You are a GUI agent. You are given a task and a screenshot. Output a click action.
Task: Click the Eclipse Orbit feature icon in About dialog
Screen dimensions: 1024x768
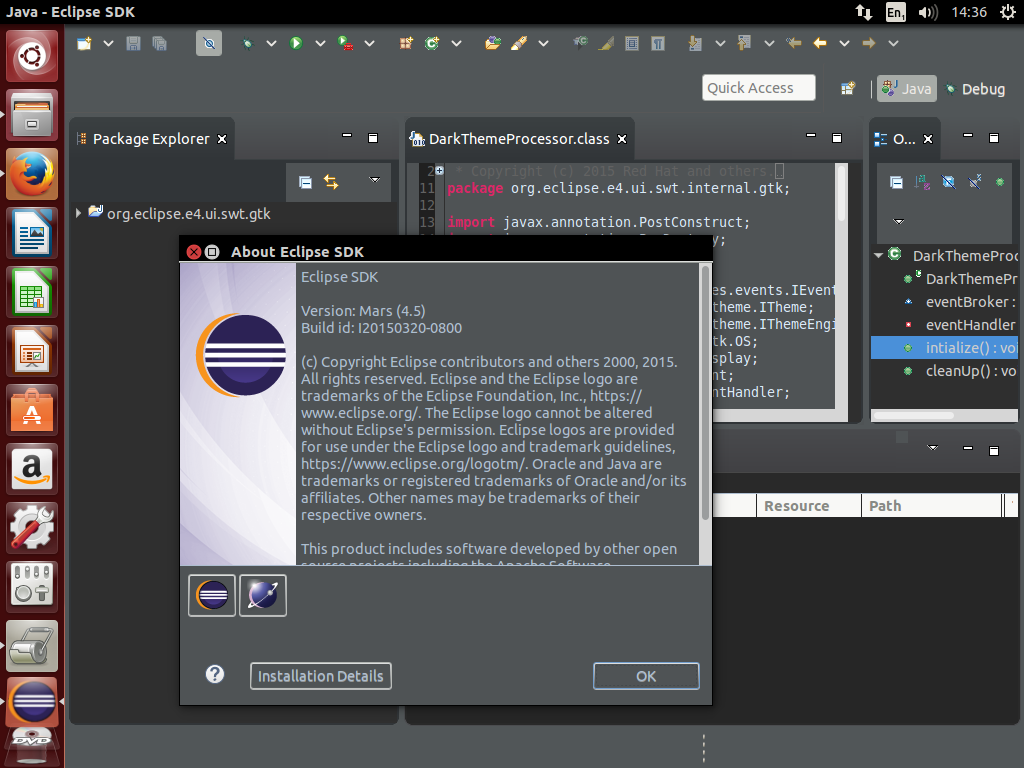coord(263,596)
